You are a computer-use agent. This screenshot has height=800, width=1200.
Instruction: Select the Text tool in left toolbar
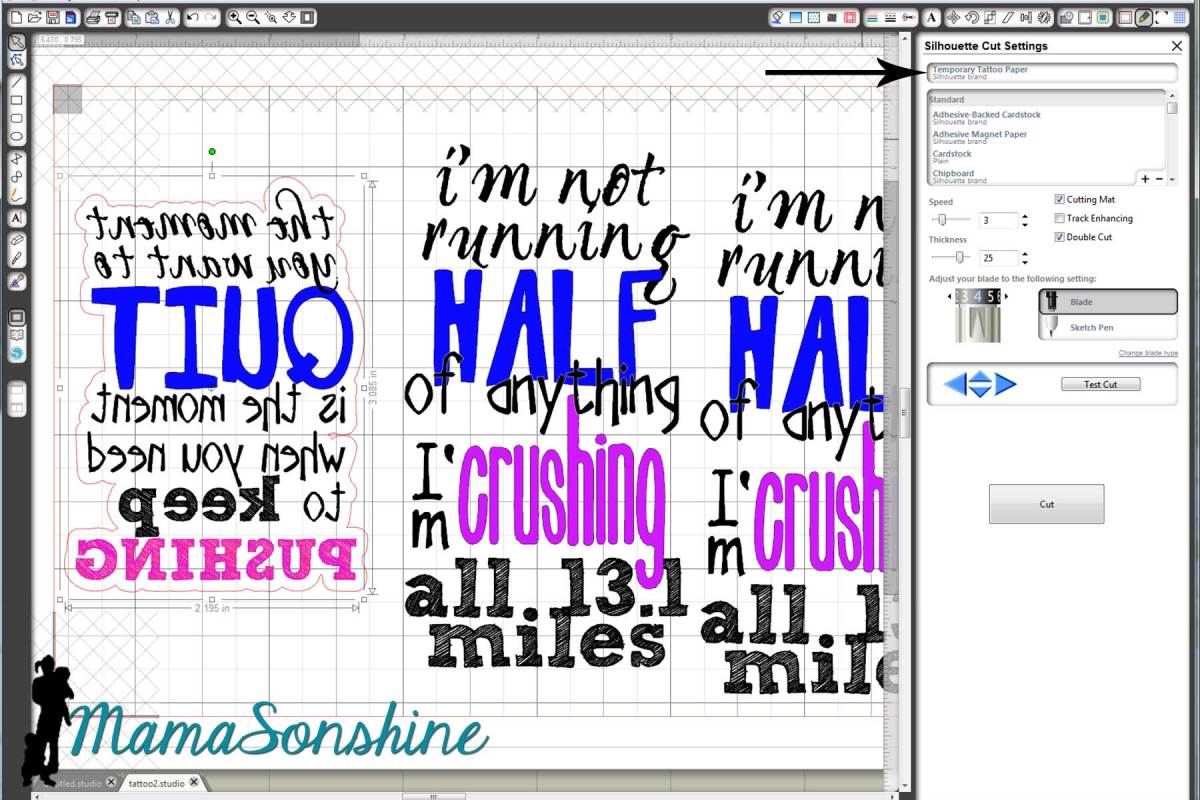(16, 218)
